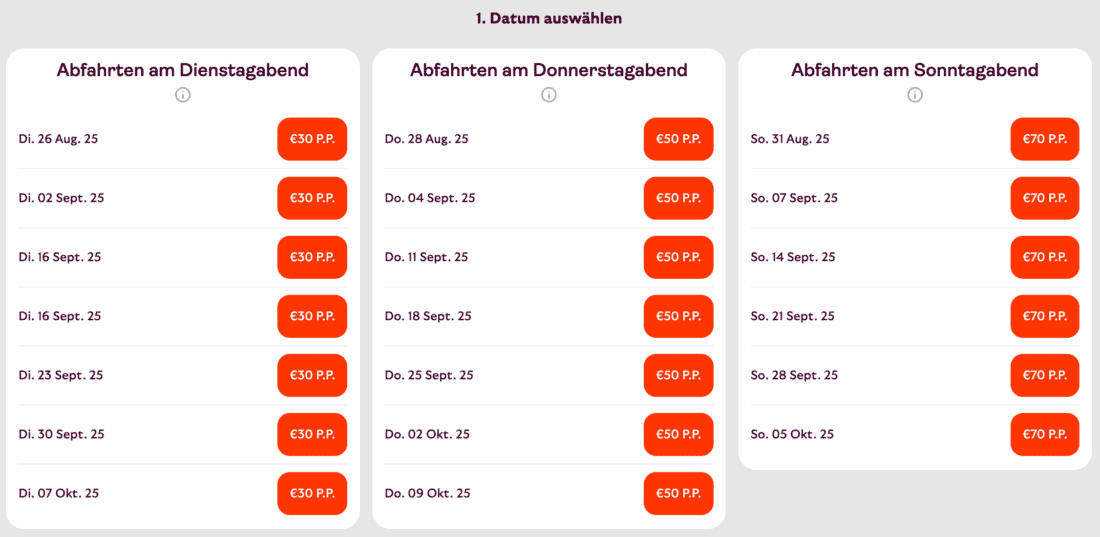The height and width of the screenshot is (537, 1100).
Task: Select €30 price for Di. 26 Aug. 25
Action: (312, 139)
